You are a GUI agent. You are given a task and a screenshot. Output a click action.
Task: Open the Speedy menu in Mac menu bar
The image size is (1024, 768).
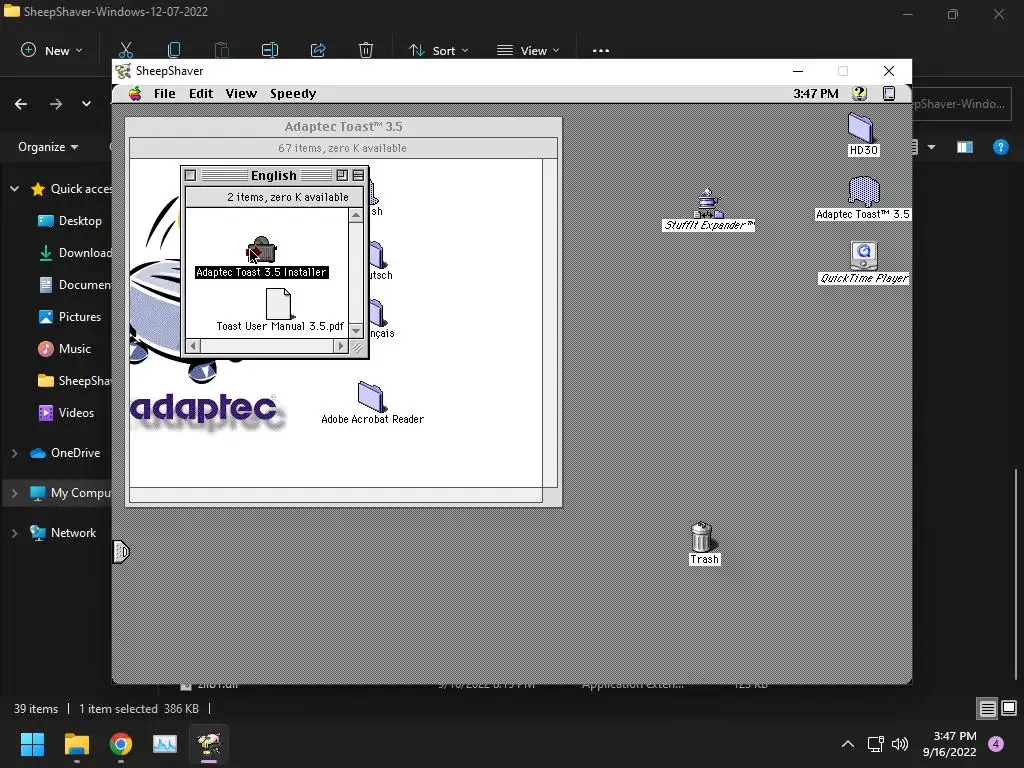pyautogui.click(x=293, y=93)
